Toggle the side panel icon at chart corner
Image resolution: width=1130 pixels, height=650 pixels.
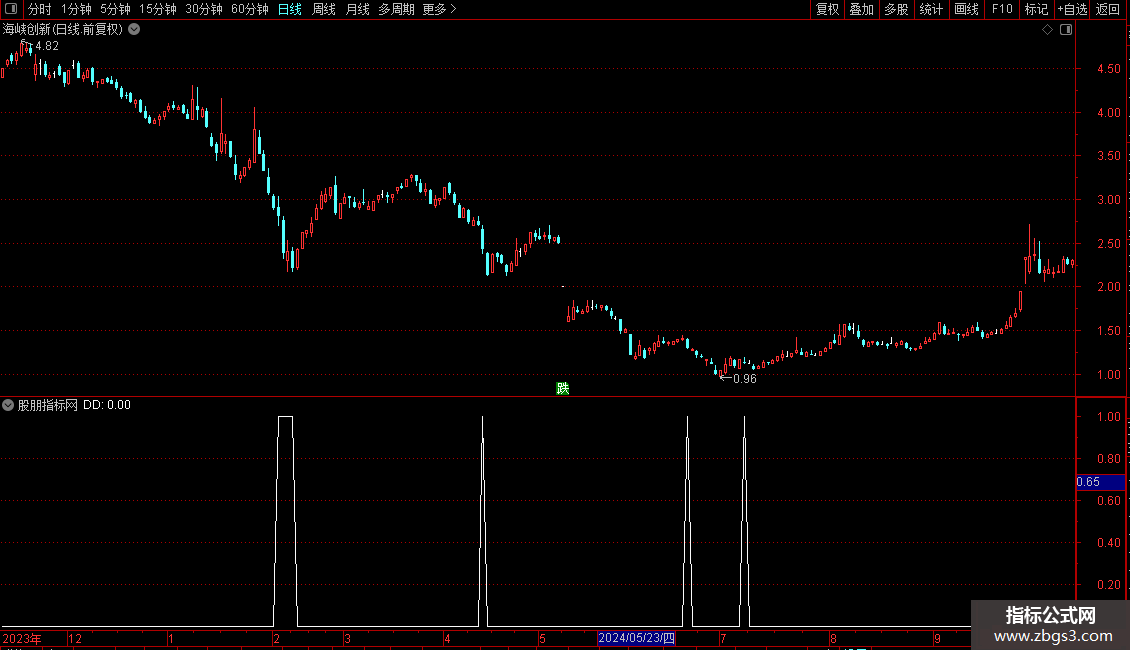[1066, 30]
